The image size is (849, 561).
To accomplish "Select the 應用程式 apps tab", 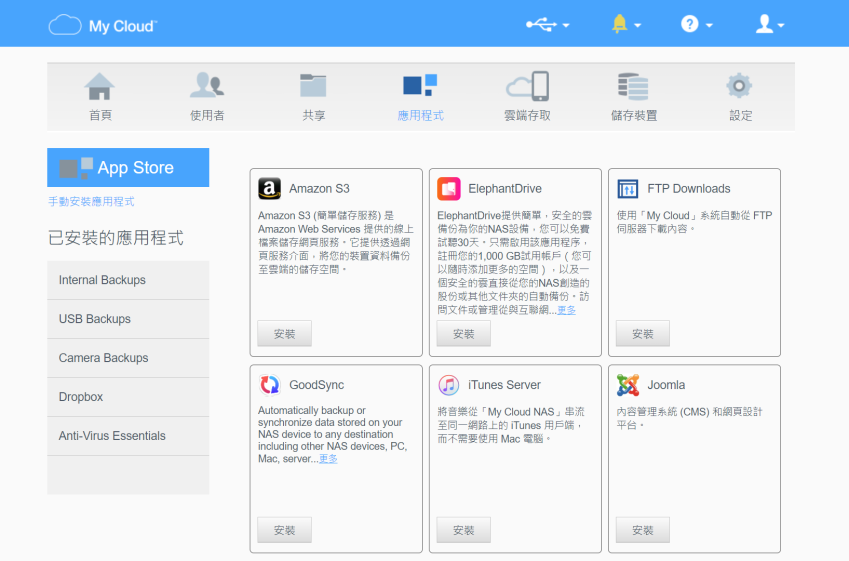I will [x=420, y=97].
